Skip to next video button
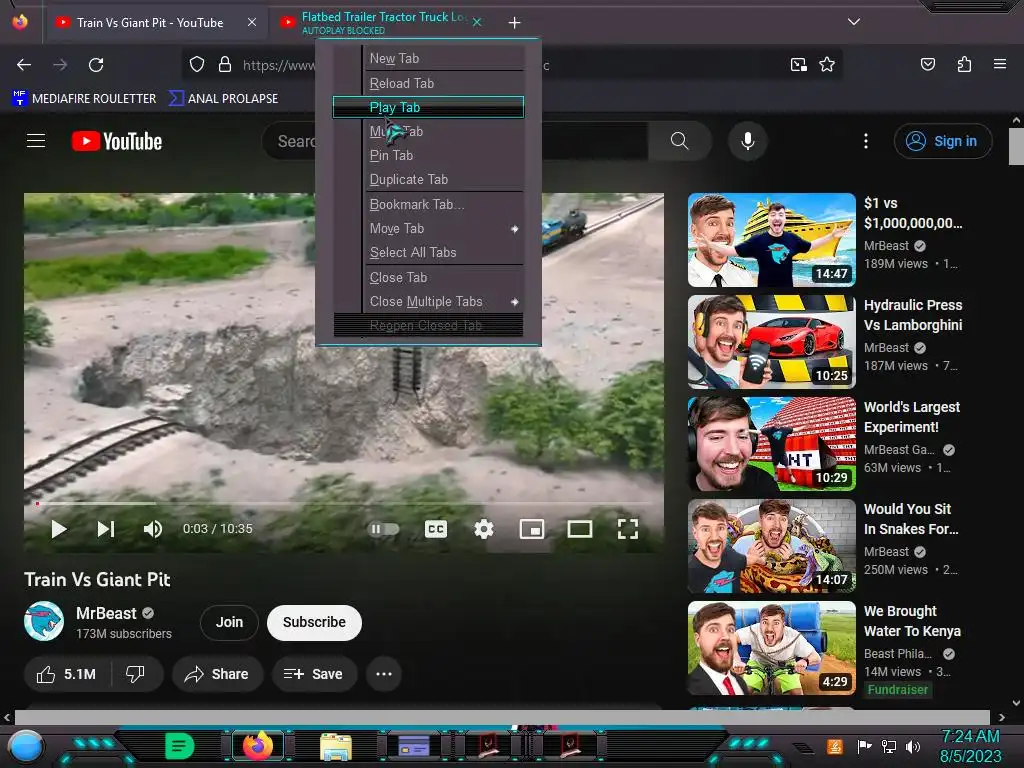Screen dimensions: 1024x768 tap(106, 529)
